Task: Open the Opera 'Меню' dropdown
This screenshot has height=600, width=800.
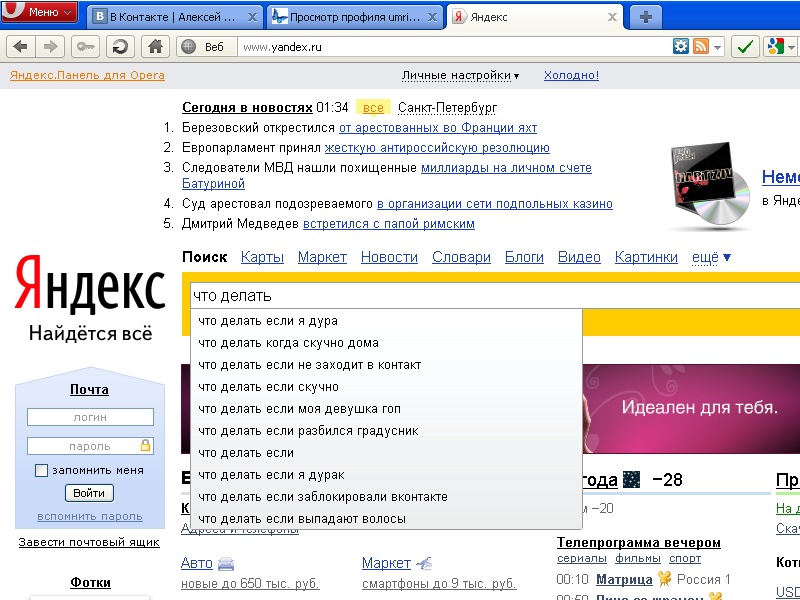Action: (40, 12)
